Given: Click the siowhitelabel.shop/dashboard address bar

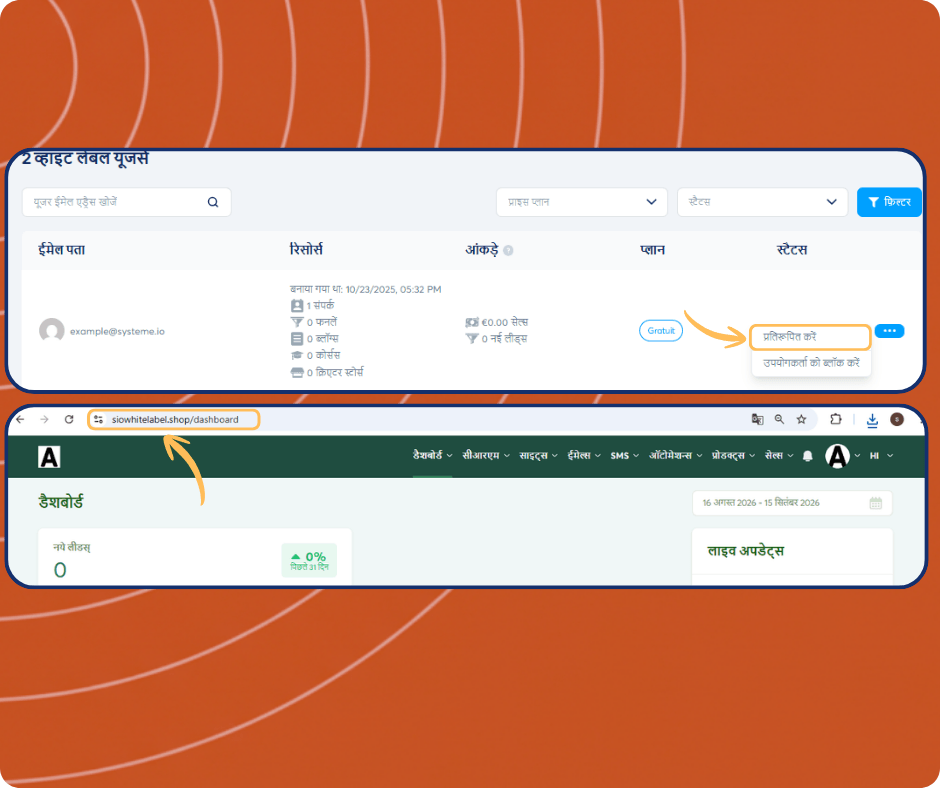Looking at the screenshot, I should pyautogui.click(x=174, y=420).
